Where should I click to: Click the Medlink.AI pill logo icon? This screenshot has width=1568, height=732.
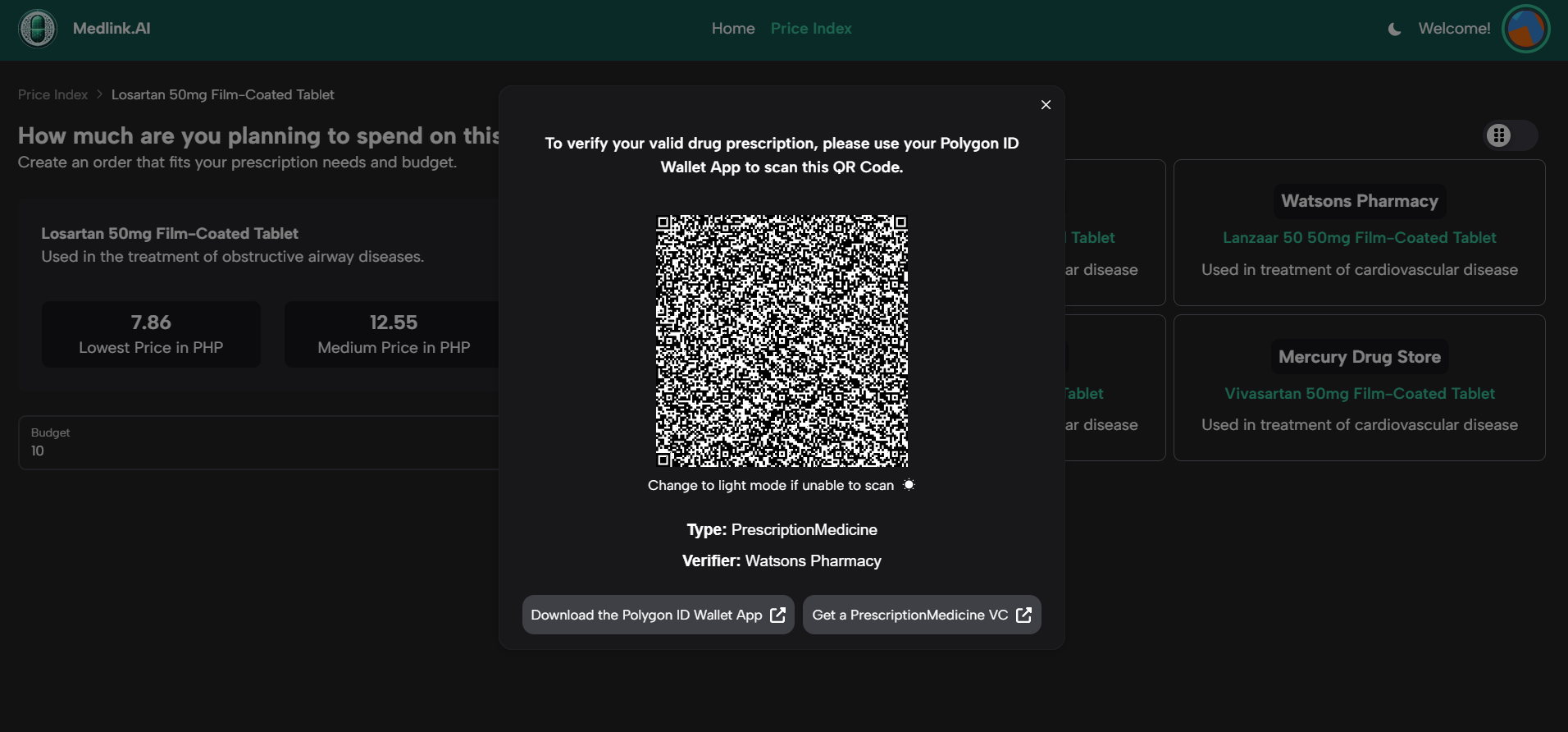(38, 29)
